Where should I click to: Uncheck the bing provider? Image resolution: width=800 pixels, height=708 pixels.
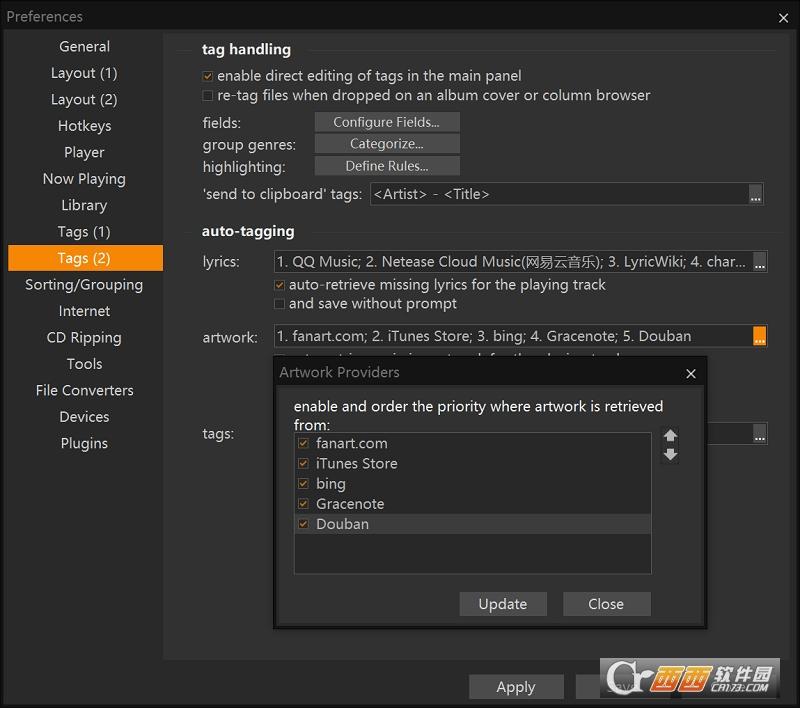tap(303, 484)
